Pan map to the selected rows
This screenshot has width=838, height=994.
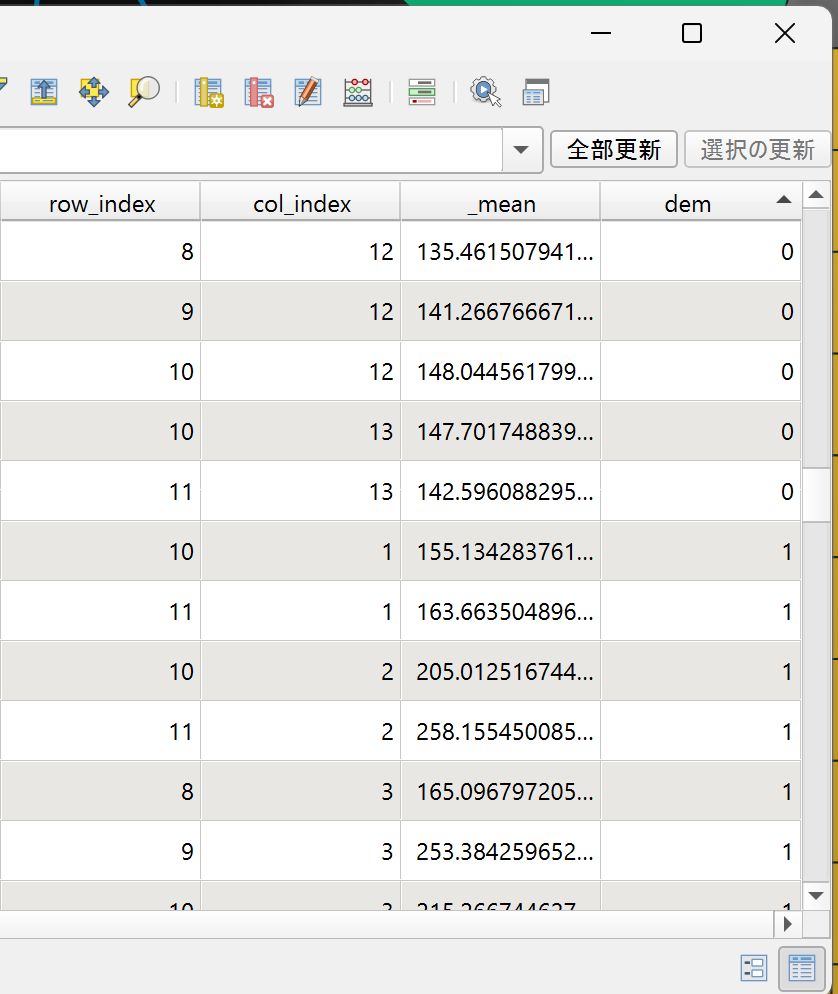[x=94, y=92]
